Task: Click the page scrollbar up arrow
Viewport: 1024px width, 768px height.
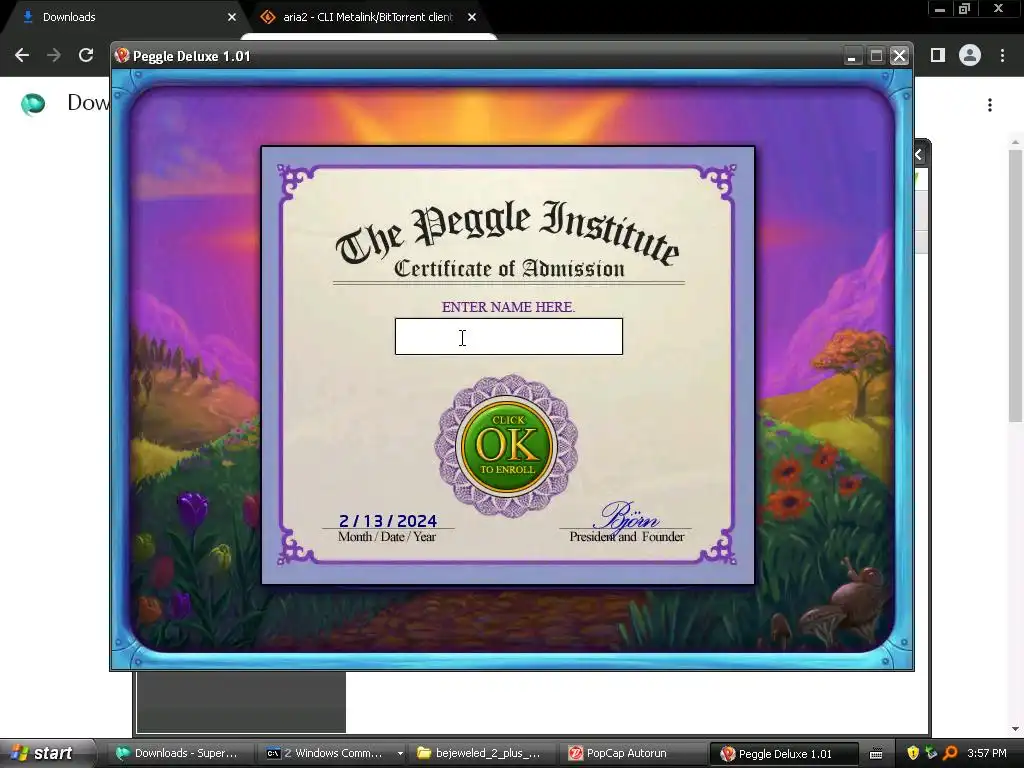Action: tap(1015, 142)
